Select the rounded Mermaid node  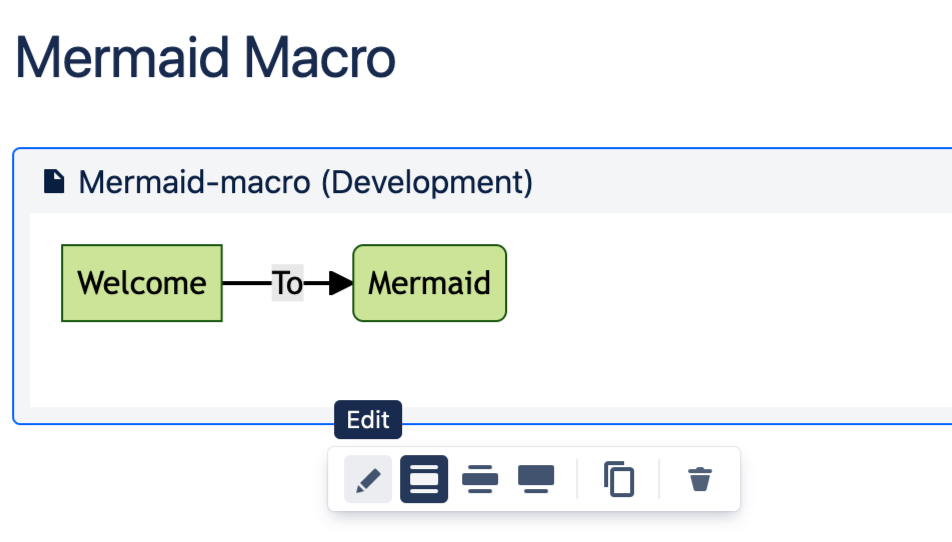[430, 283]
